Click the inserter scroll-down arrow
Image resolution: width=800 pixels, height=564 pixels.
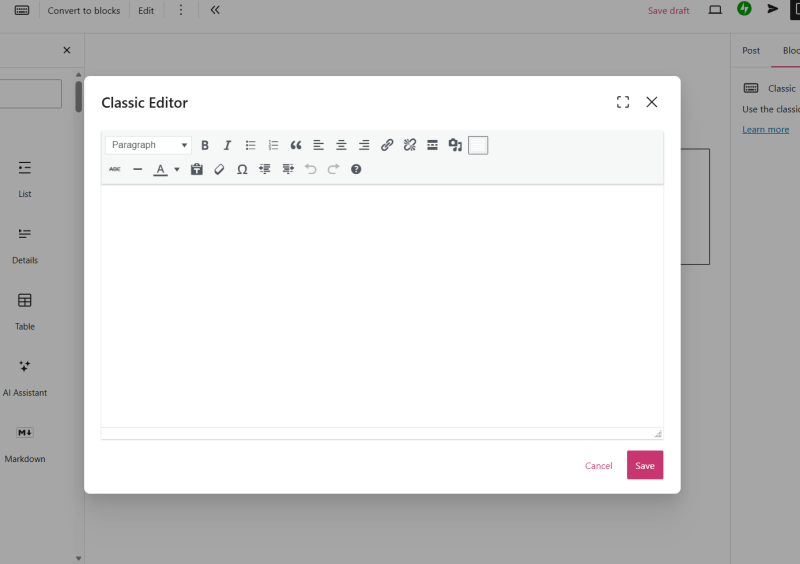point(79,558)
